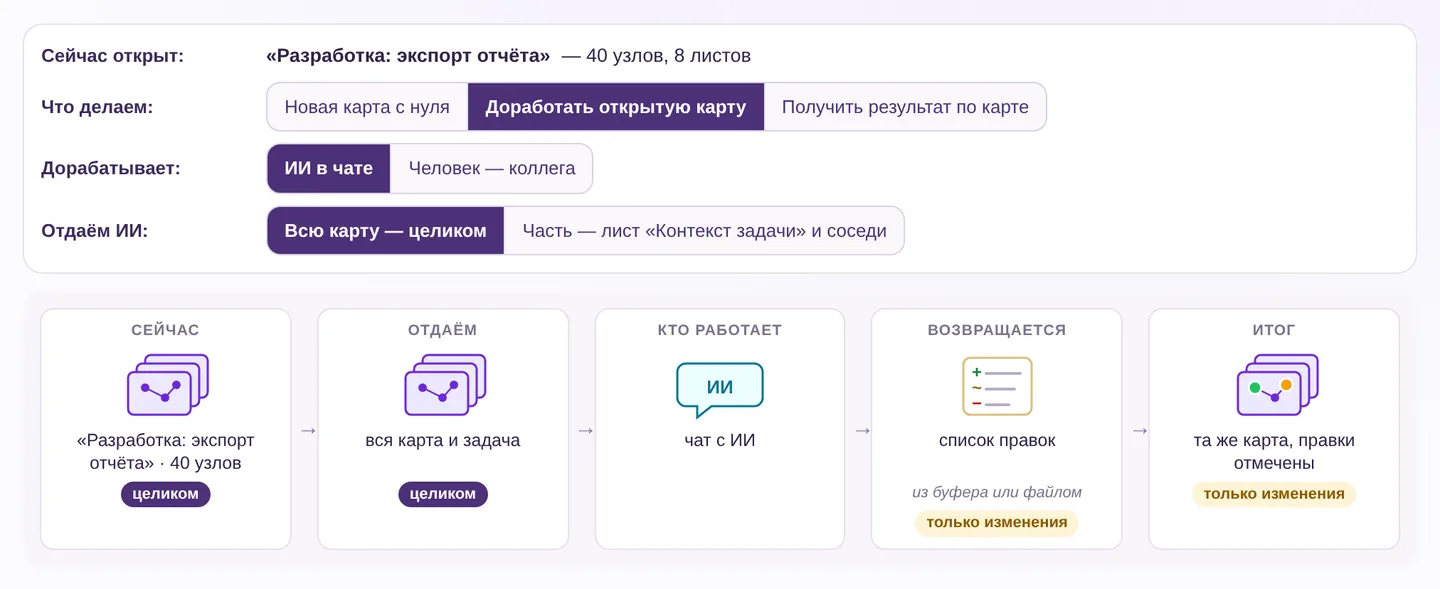This screenshot has height=589, width=1440.
Task: Click the ВОЗВРАЩАЕТСЯ card heading
Action: tap(997, 330)
